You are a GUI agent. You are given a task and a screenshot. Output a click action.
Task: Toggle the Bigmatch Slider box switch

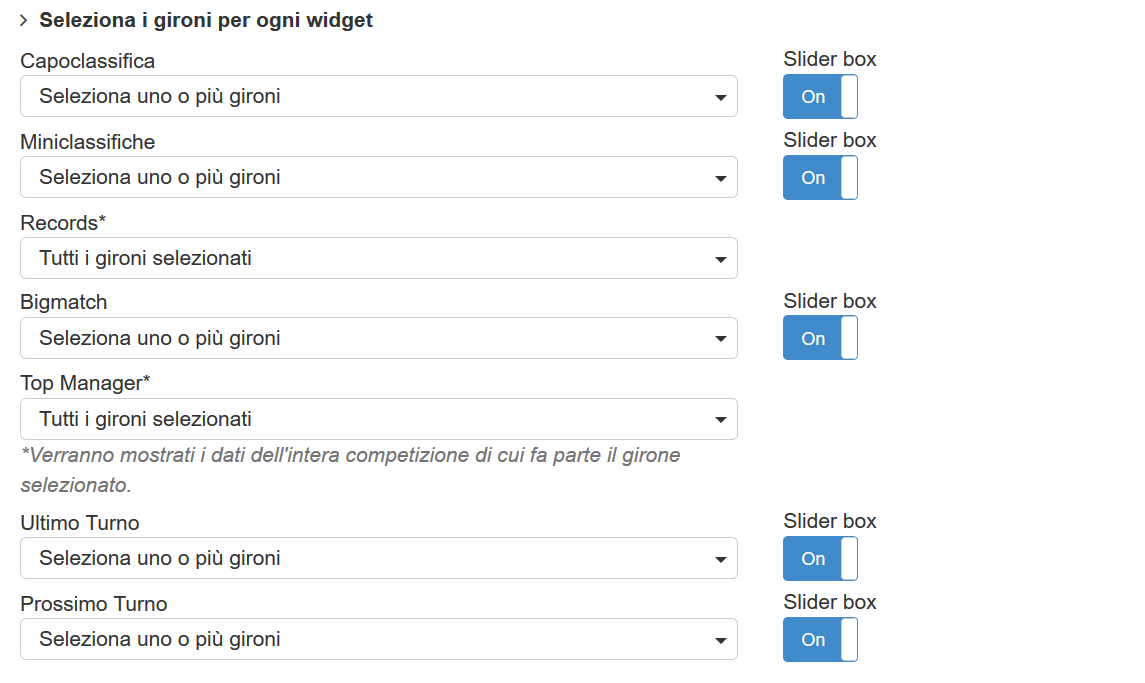tap(820, 339)
